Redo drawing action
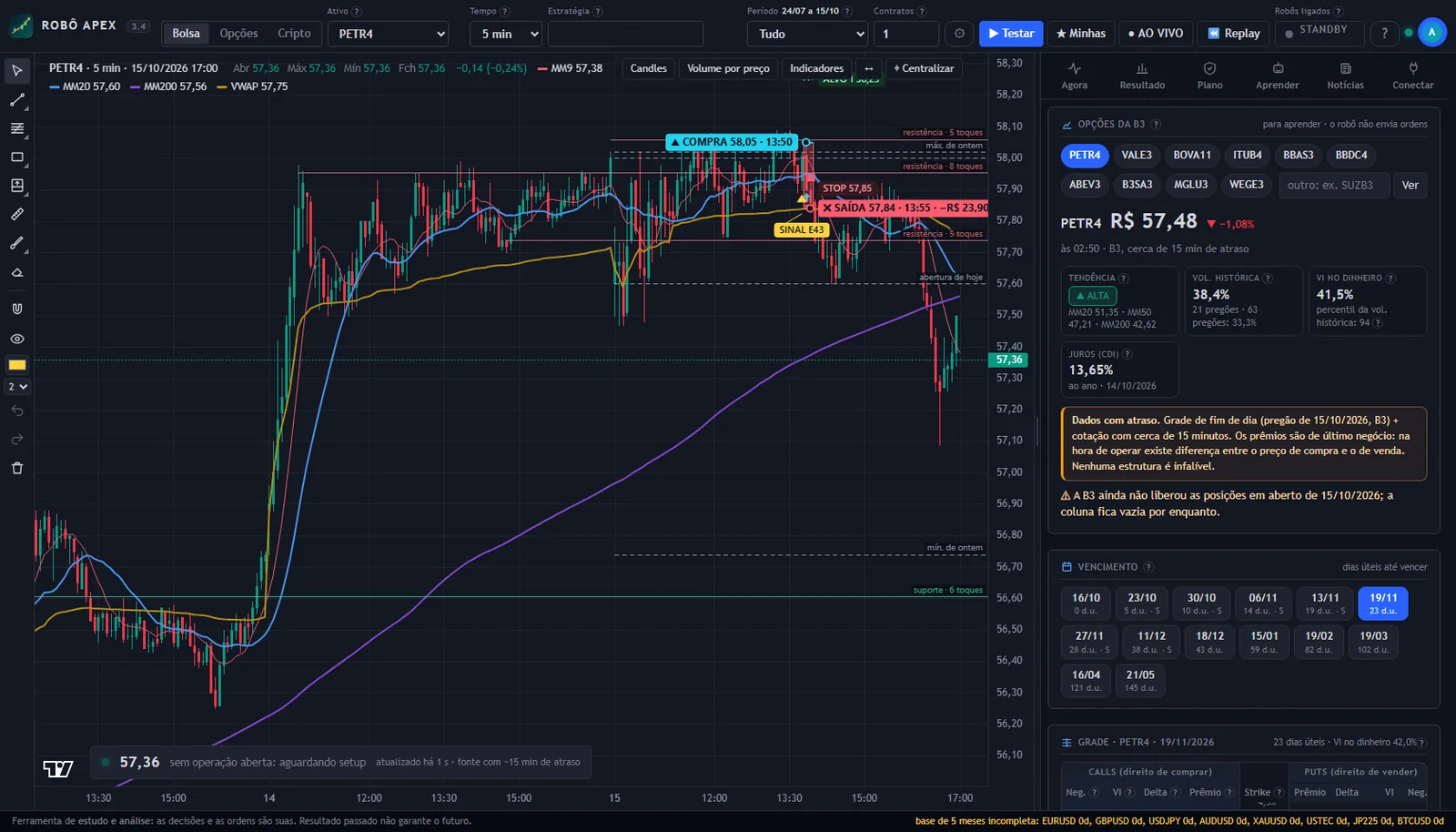This screenshot has width=1456, height=832. (17, 440)
